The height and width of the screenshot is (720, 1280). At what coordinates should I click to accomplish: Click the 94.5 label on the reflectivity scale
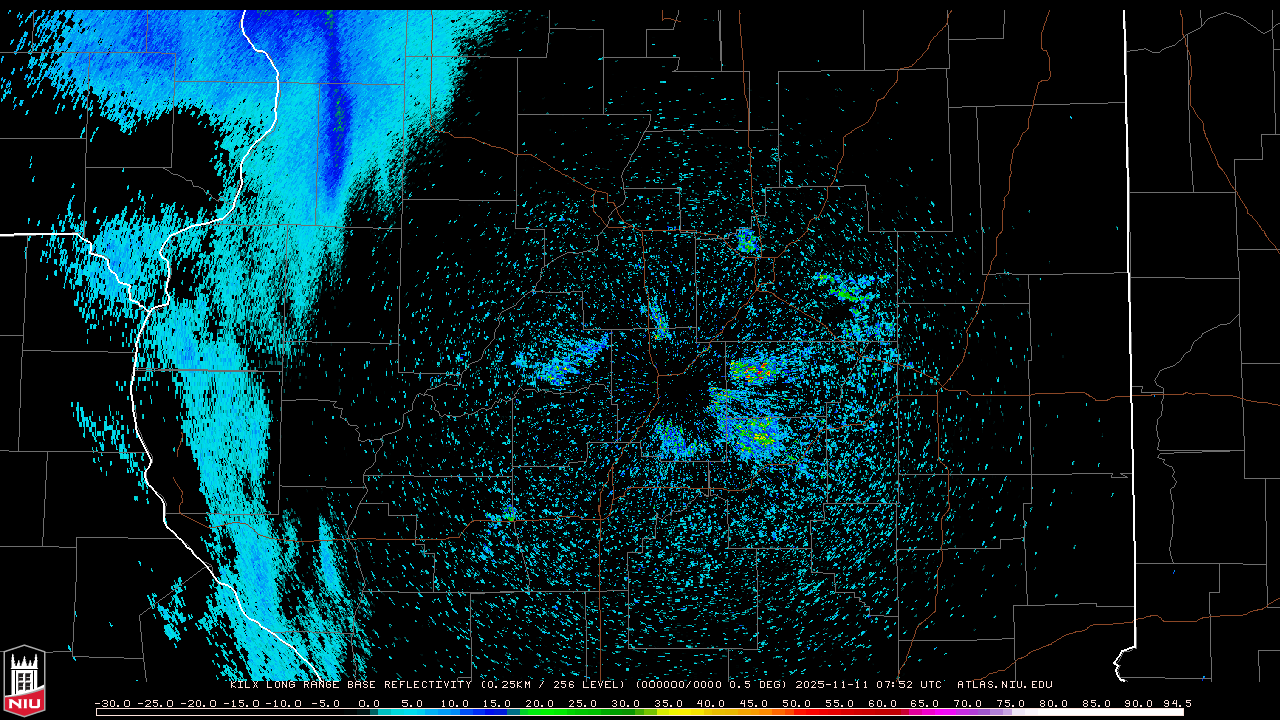[1176, 703]
